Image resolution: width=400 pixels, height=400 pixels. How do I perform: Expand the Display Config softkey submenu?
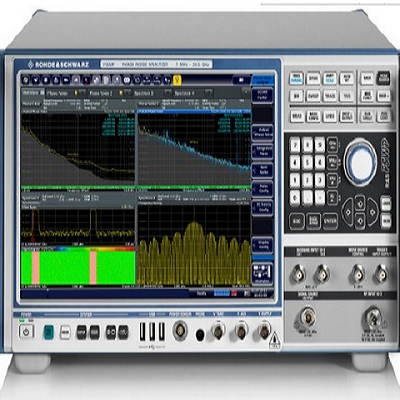(262, 245)
